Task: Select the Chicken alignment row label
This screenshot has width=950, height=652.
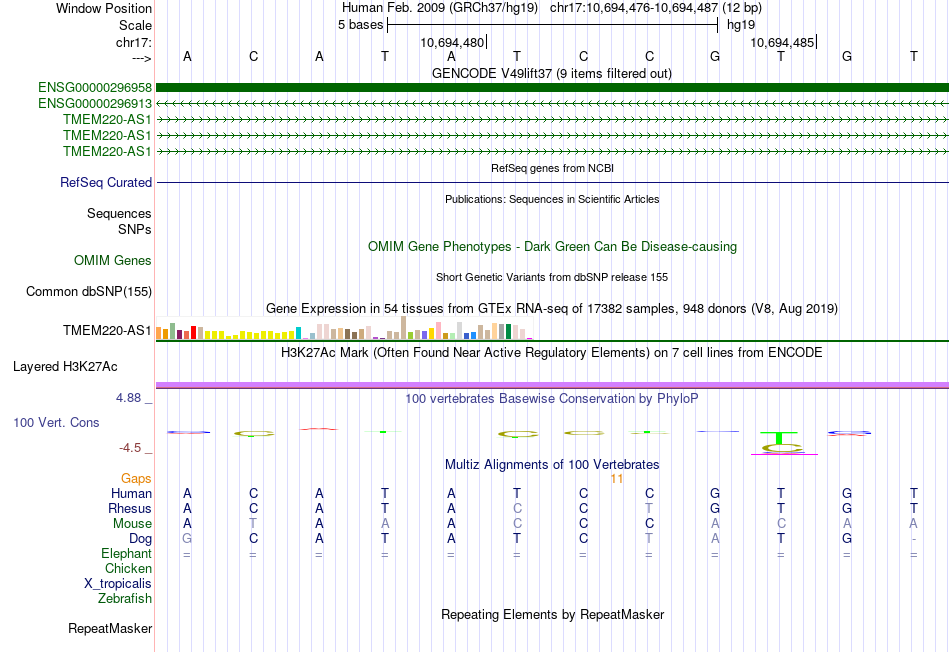Action: pyautogui.click(x=128, y=568)
